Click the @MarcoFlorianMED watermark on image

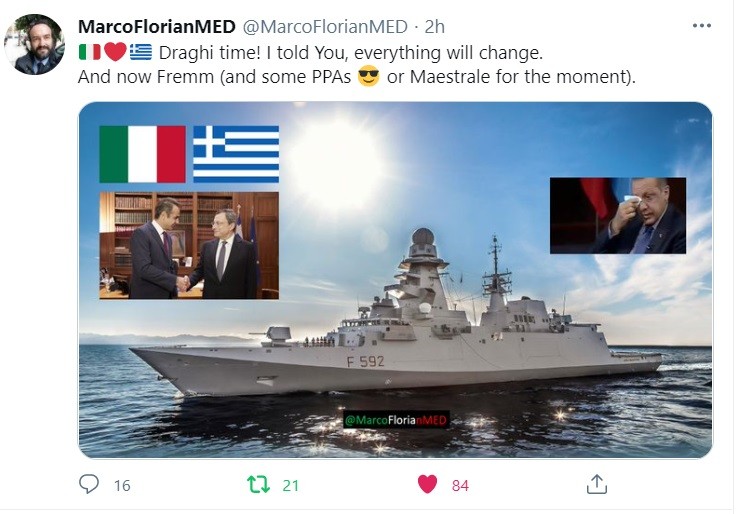[x=396, y=420]
